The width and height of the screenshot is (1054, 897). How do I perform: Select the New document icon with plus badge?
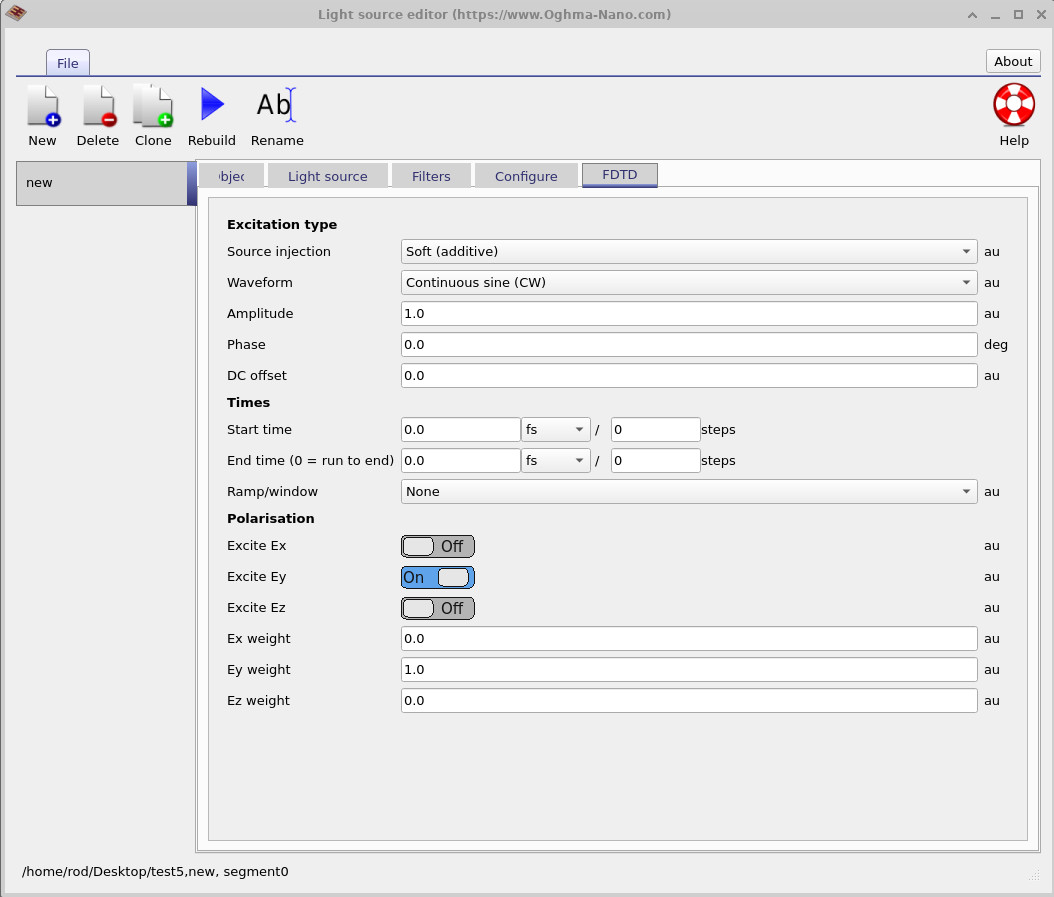pyautogui.click(x=42, y=104)
